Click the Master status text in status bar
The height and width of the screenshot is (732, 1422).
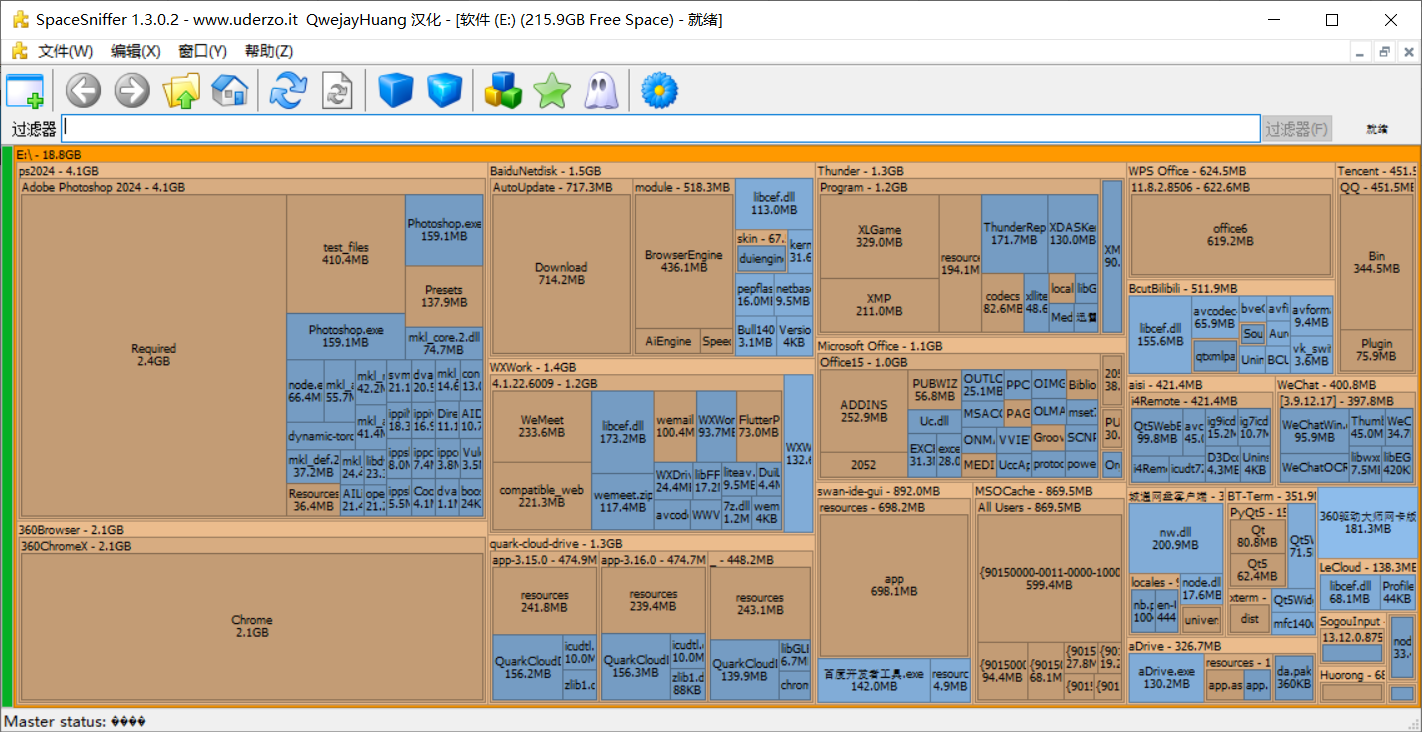point(76,721)
